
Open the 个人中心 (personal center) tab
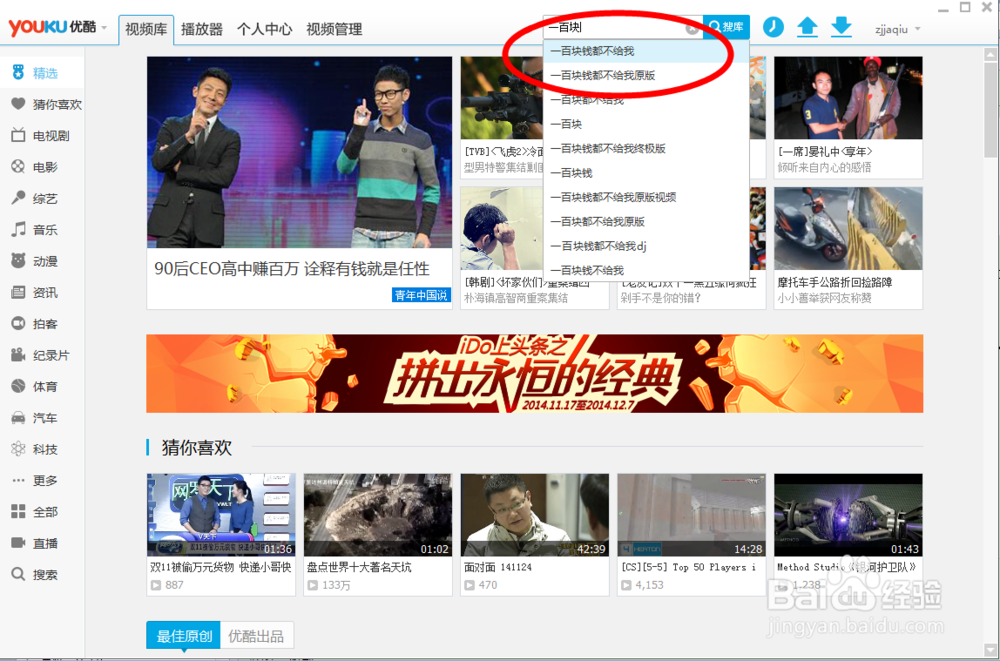264,30
